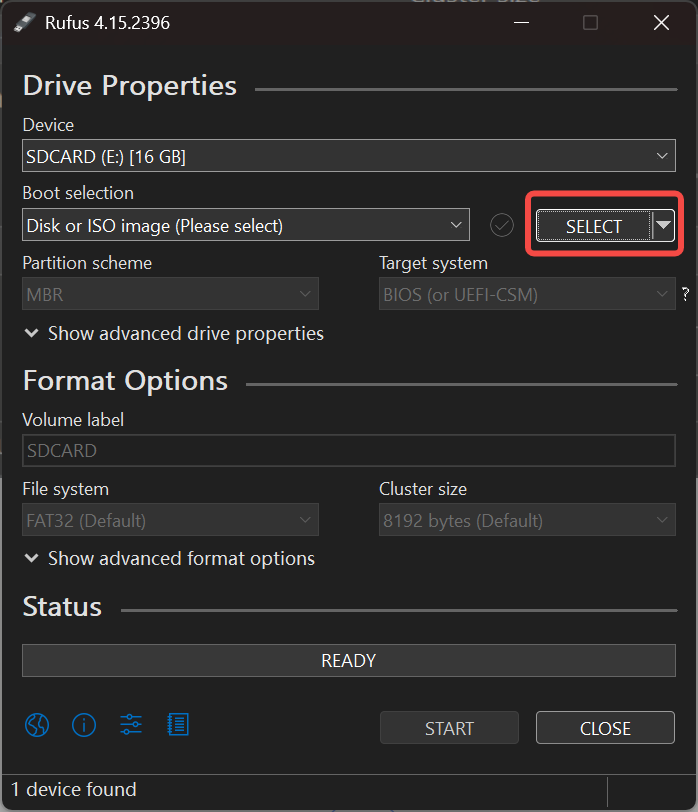The width and height of the screenshot is (698, 812).
Task: Close the Rufus window with X
Action: [x=661, y=23]
